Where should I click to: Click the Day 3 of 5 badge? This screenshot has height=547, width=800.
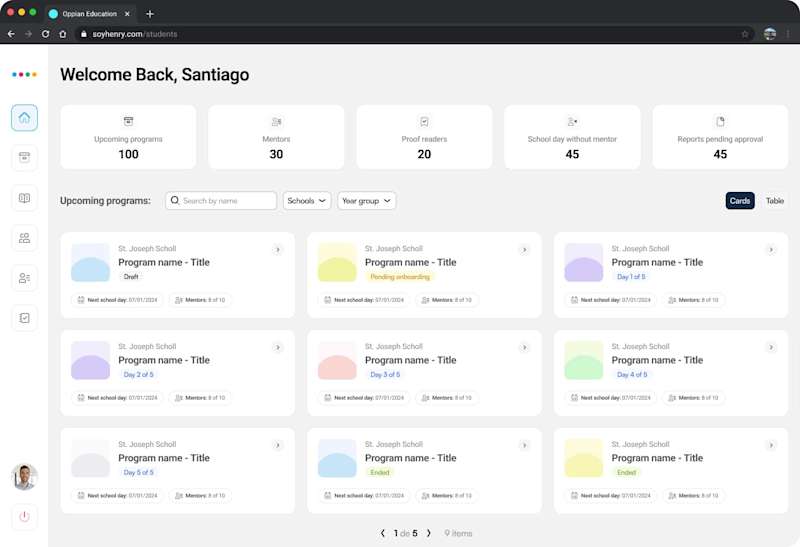385,375
